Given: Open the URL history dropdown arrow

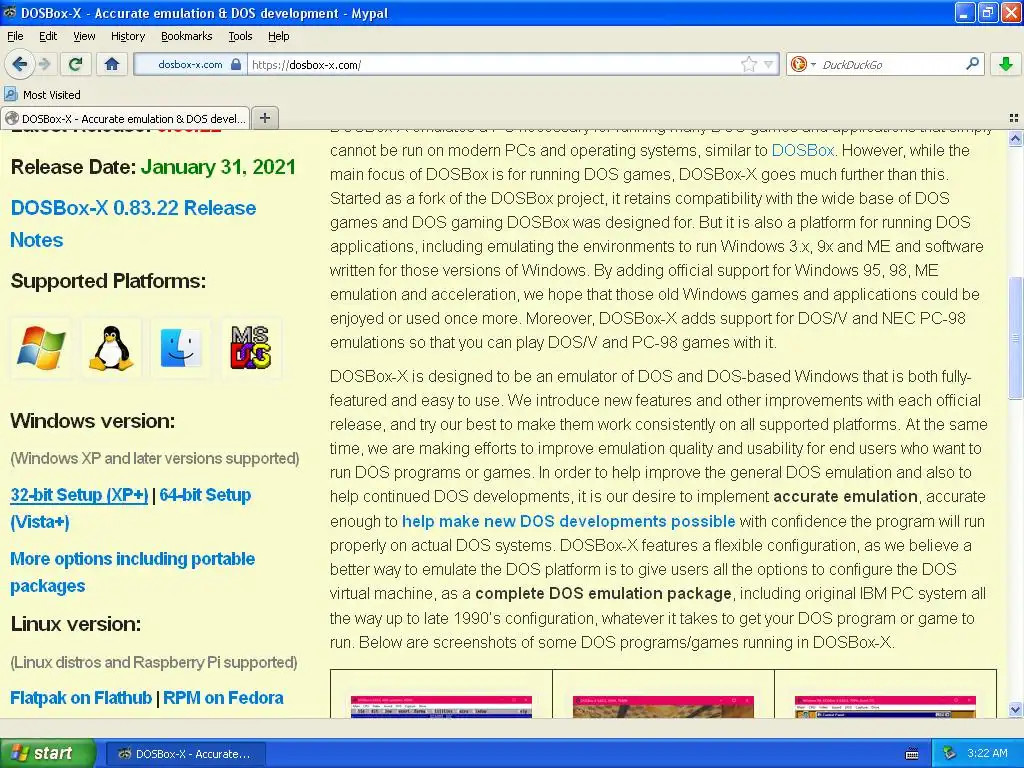Looking at the screenshot, I should (769, 64).
